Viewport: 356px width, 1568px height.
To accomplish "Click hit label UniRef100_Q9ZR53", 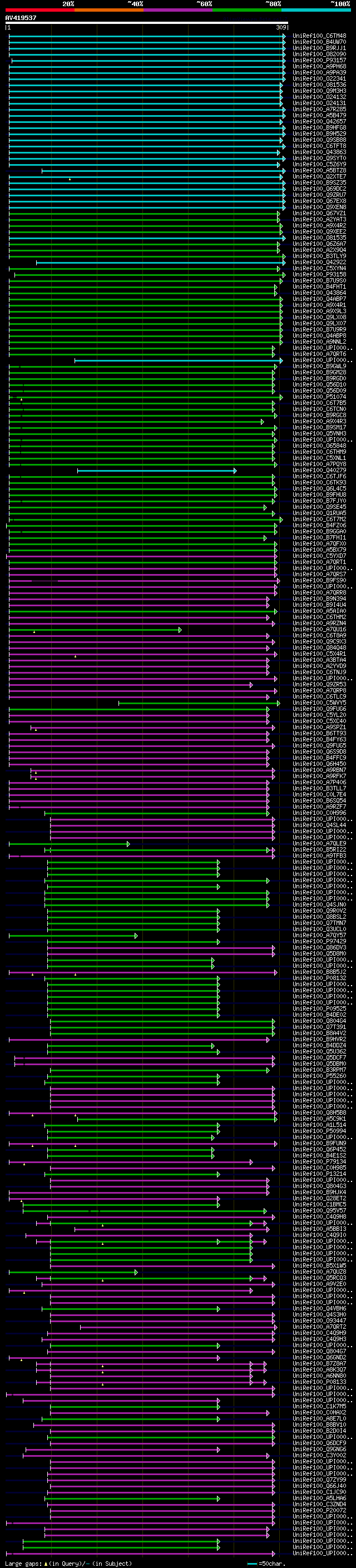I will pos(319,684).
